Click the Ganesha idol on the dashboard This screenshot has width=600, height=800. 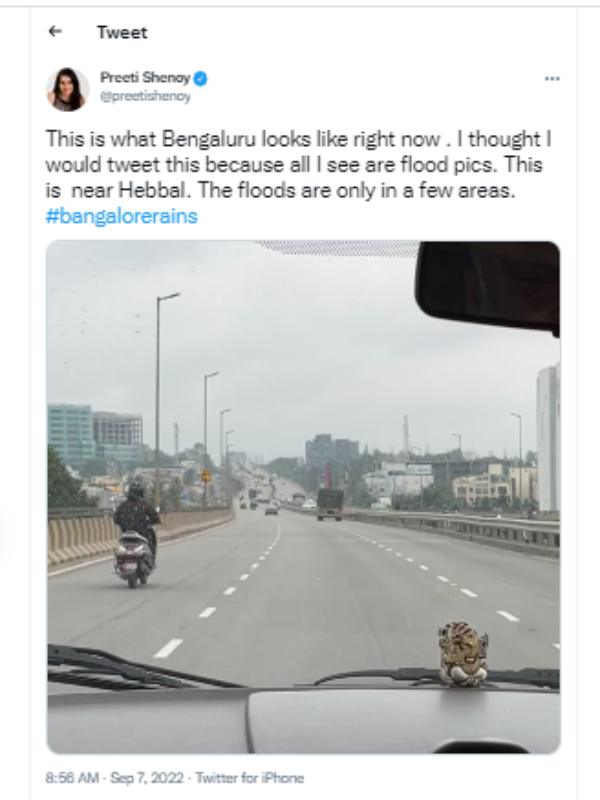[463, 653]
